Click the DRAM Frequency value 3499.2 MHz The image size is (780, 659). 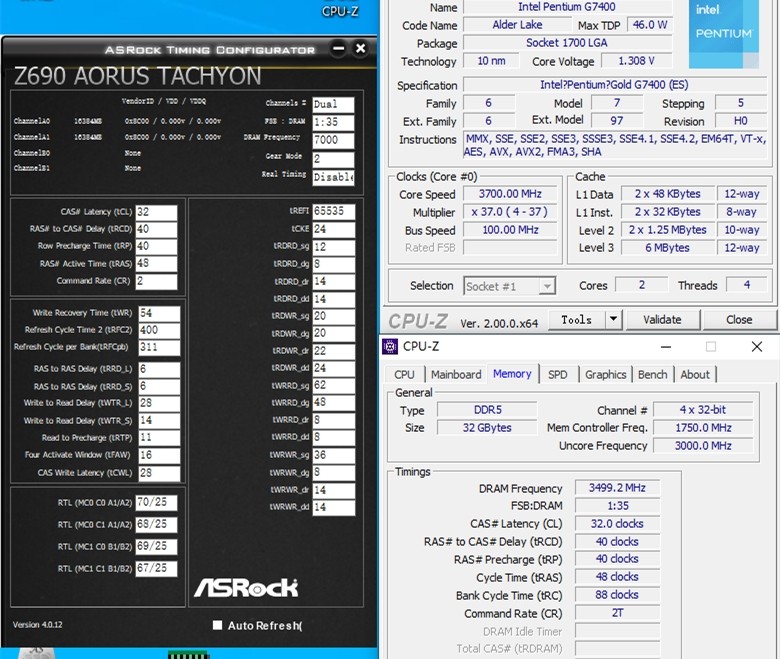coord(617,488)
